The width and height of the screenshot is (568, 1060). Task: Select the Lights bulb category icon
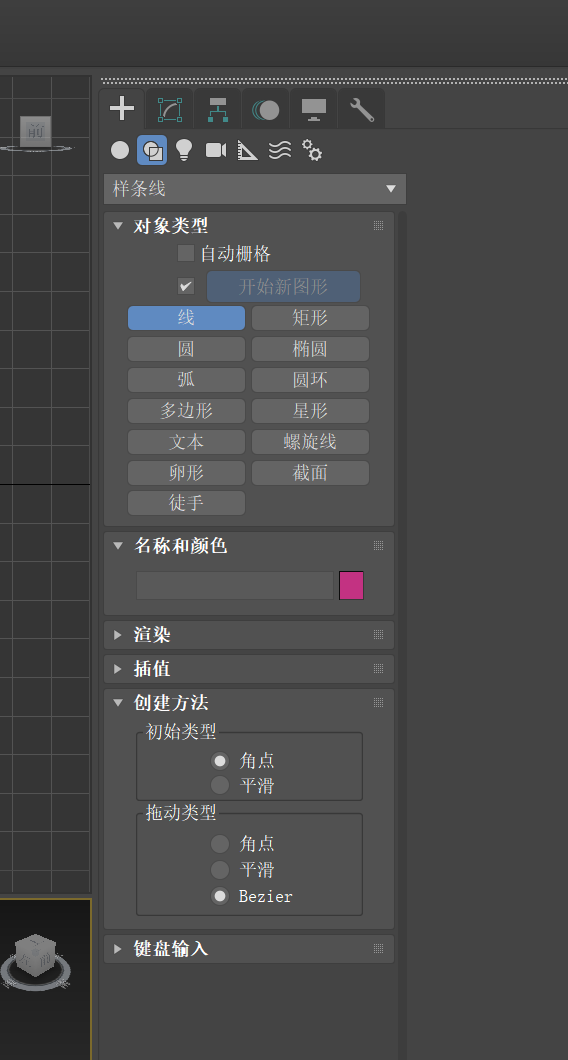(183, 150)
